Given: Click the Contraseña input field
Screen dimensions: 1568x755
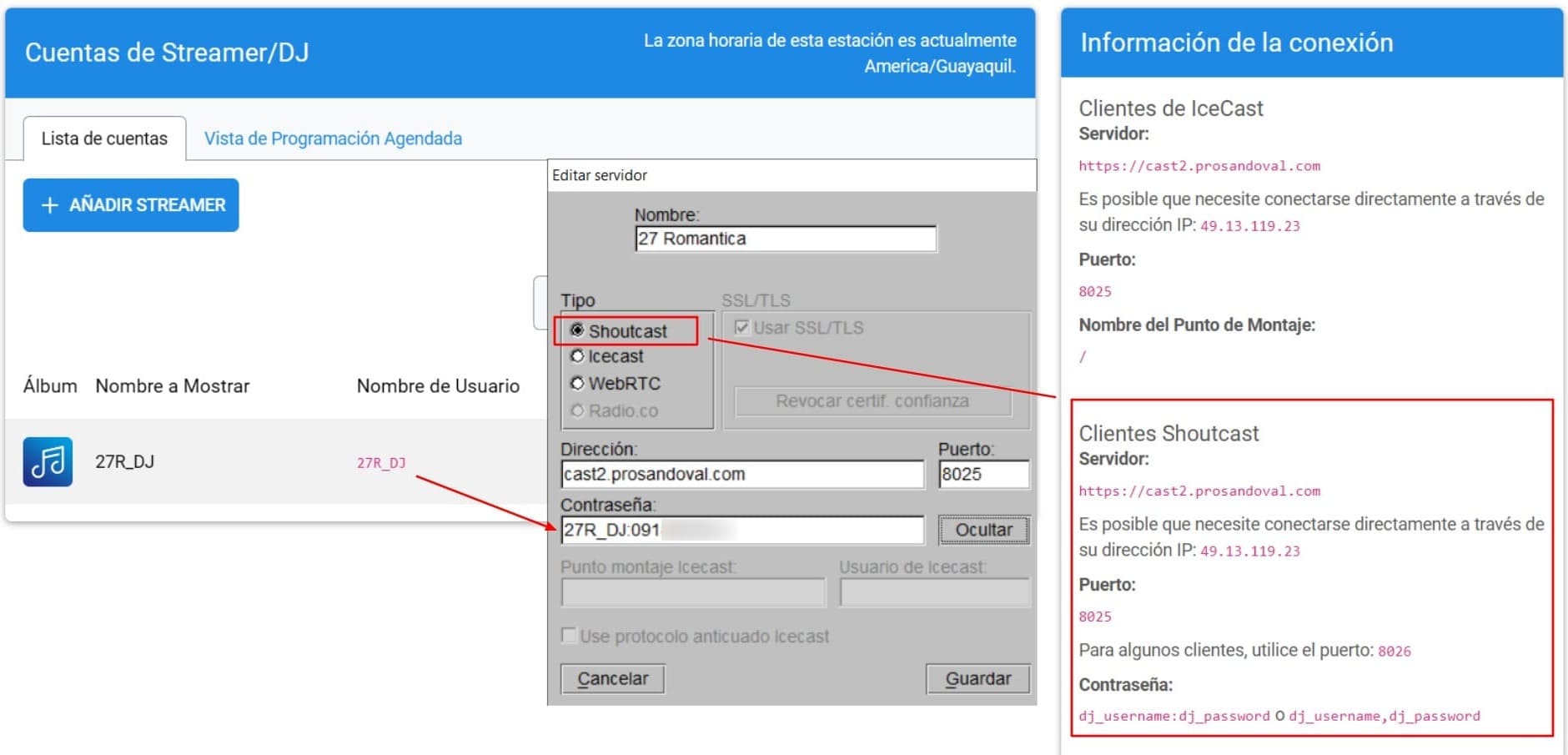Looking at the screenshot, I should [741, 530].
